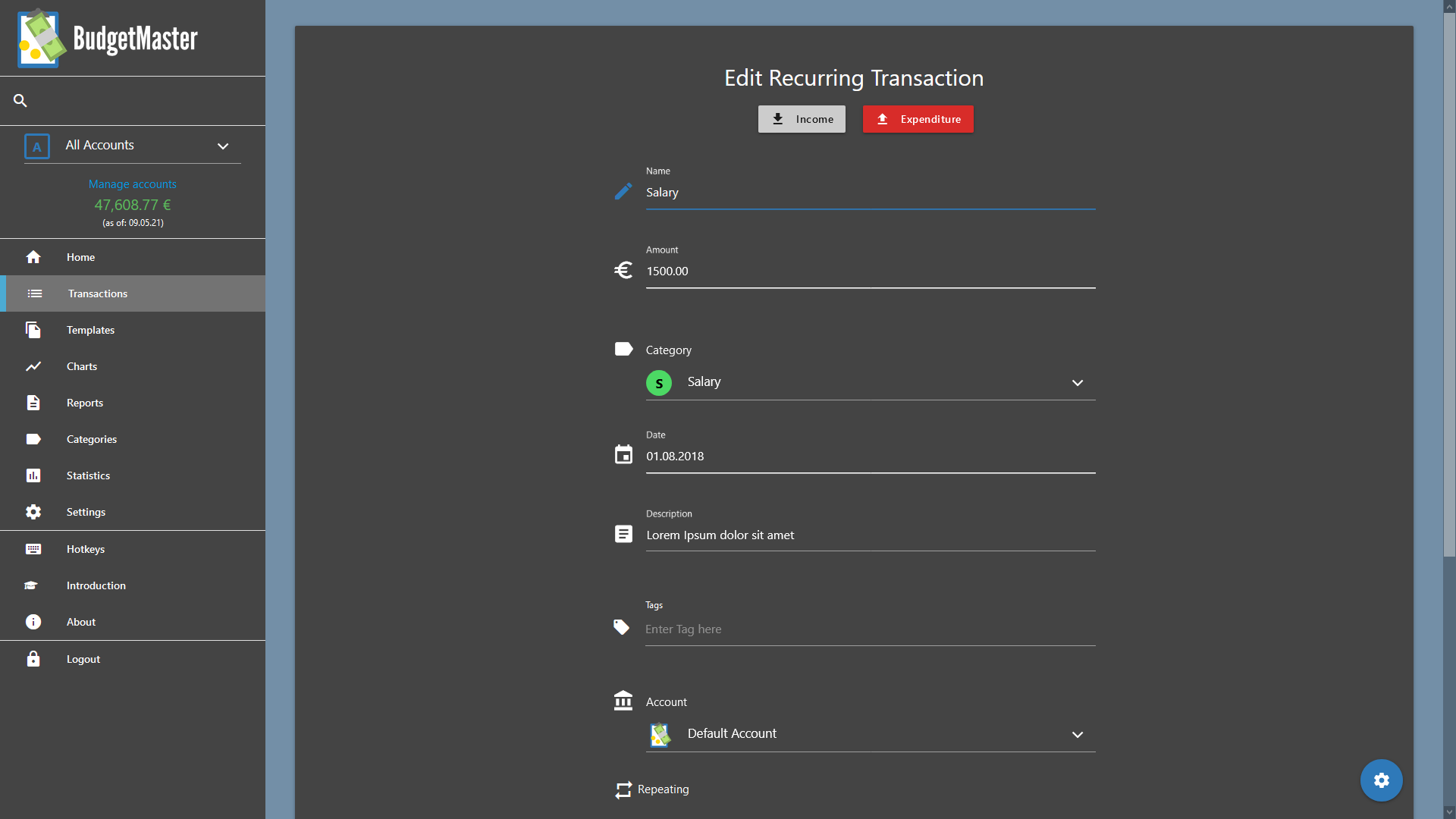Open Settings in the sidebar
The height and width of the screenshot is (819, 1456).
(x=133, y=512)
